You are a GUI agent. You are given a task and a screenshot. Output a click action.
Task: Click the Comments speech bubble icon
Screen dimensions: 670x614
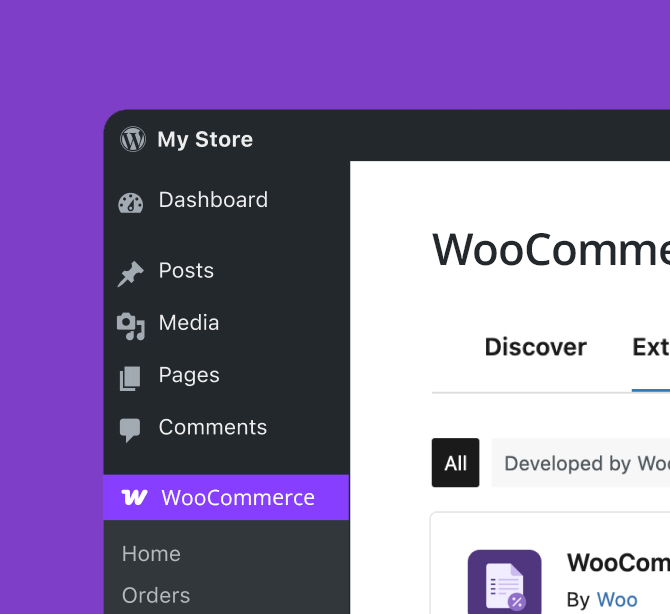pyautogui.click(x=130, y=430)
